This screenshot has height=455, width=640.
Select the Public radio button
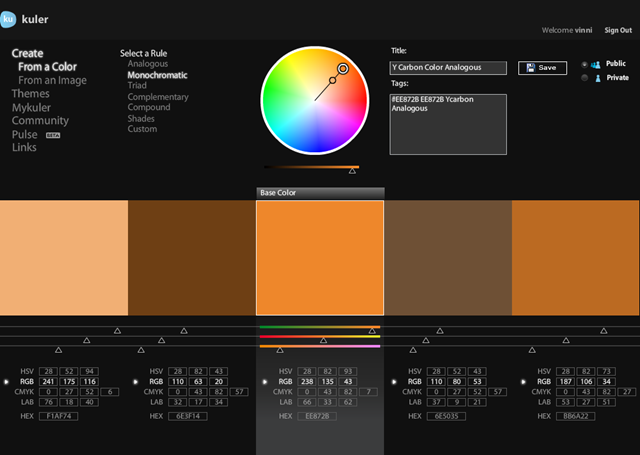tap(584, 64)
